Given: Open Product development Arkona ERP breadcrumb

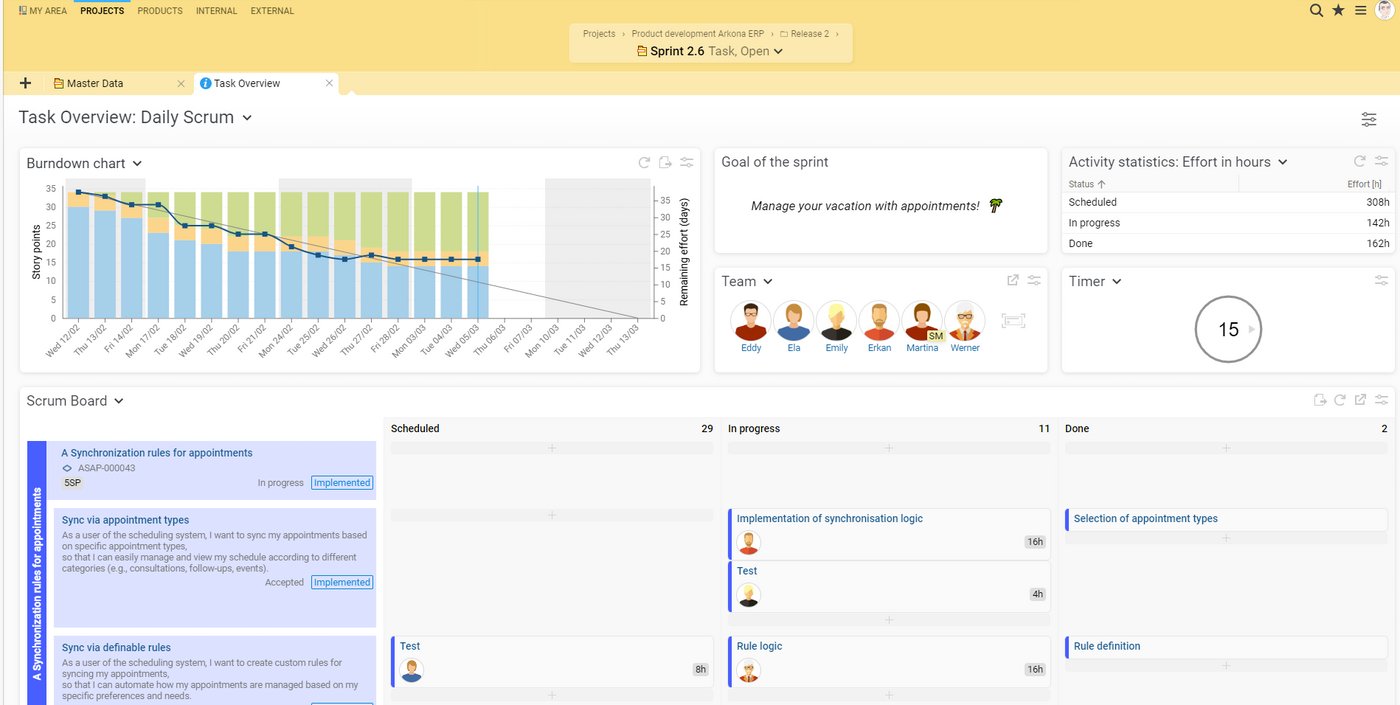Looking at the screenshot, I should 698,34.
